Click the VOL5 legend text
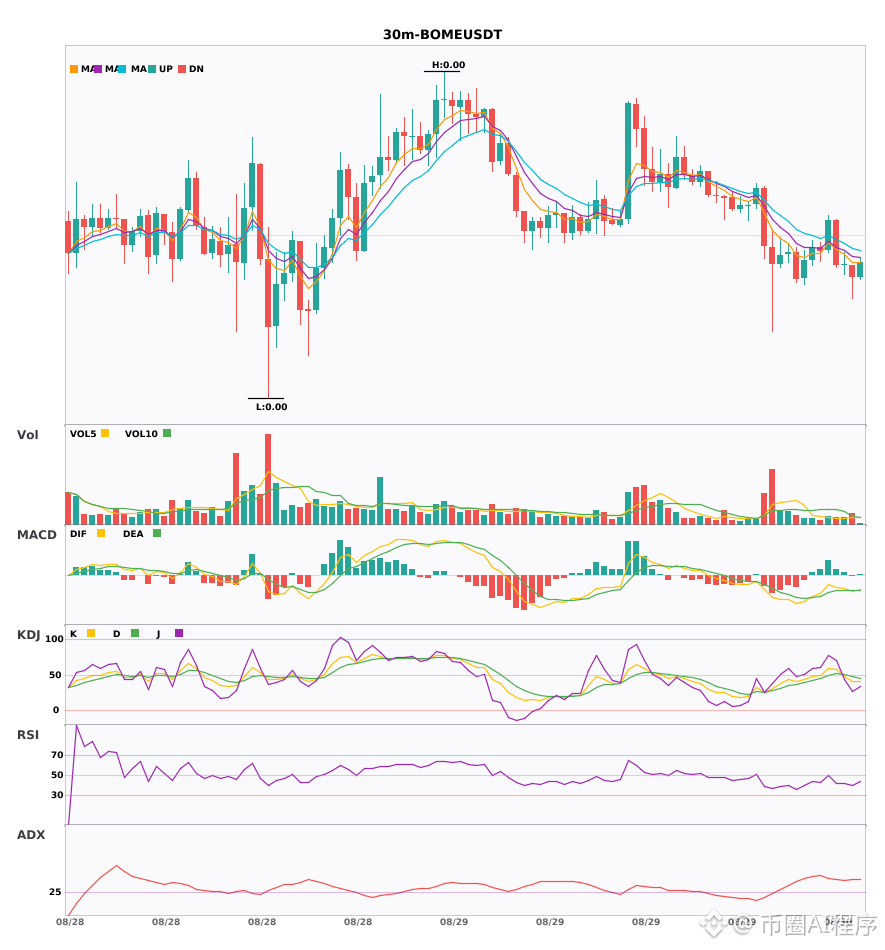The image size is (885, 950). tap(83, 433)
